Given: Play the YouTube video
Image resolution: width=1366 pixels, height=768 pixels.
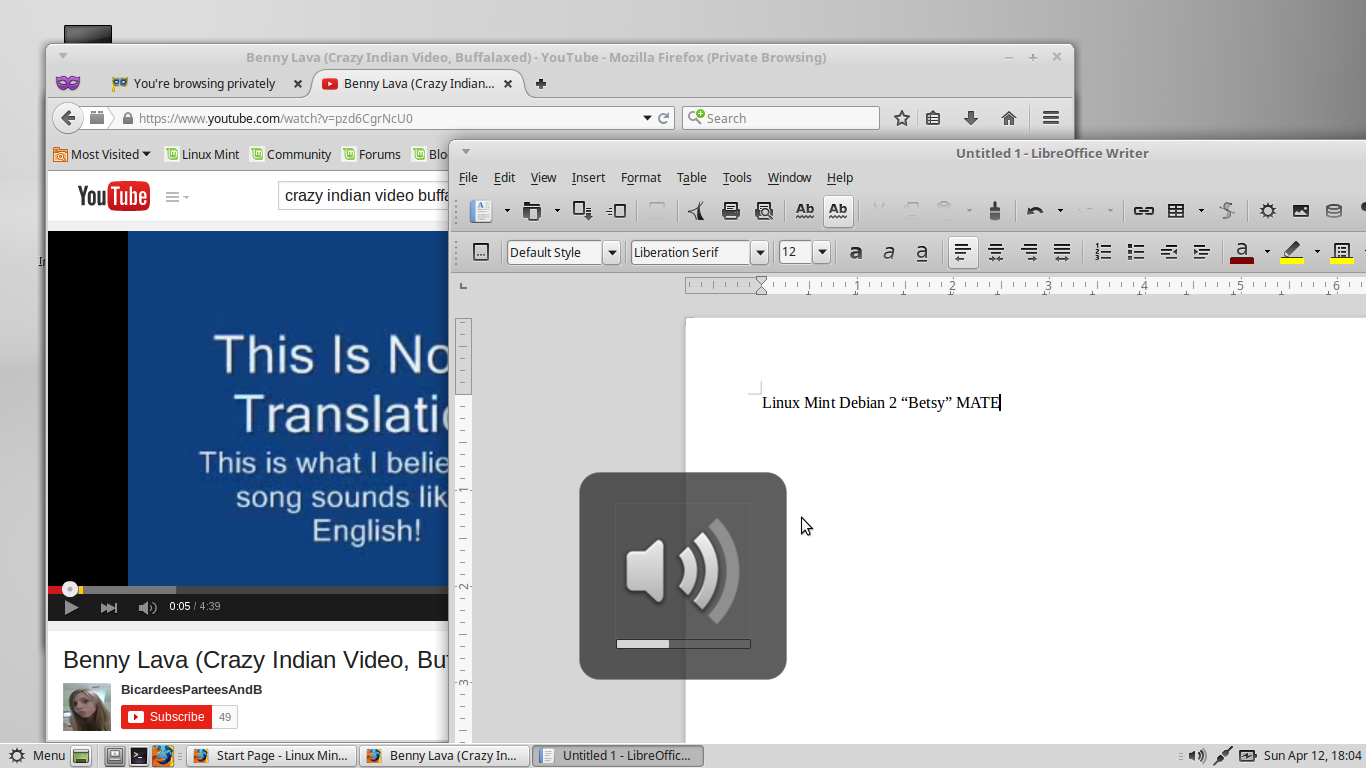Looking at the screenshot, I should coord(71,607).
